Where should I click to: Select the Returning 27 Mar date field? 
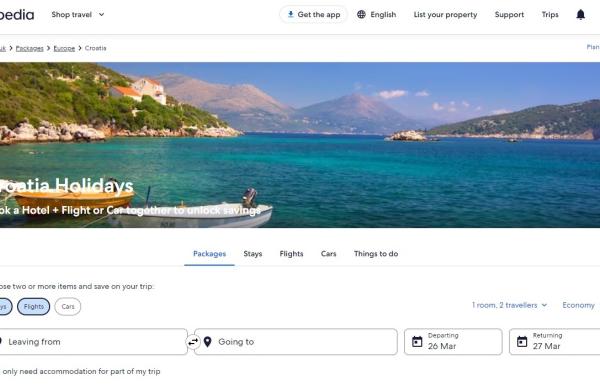click(555, 342)
